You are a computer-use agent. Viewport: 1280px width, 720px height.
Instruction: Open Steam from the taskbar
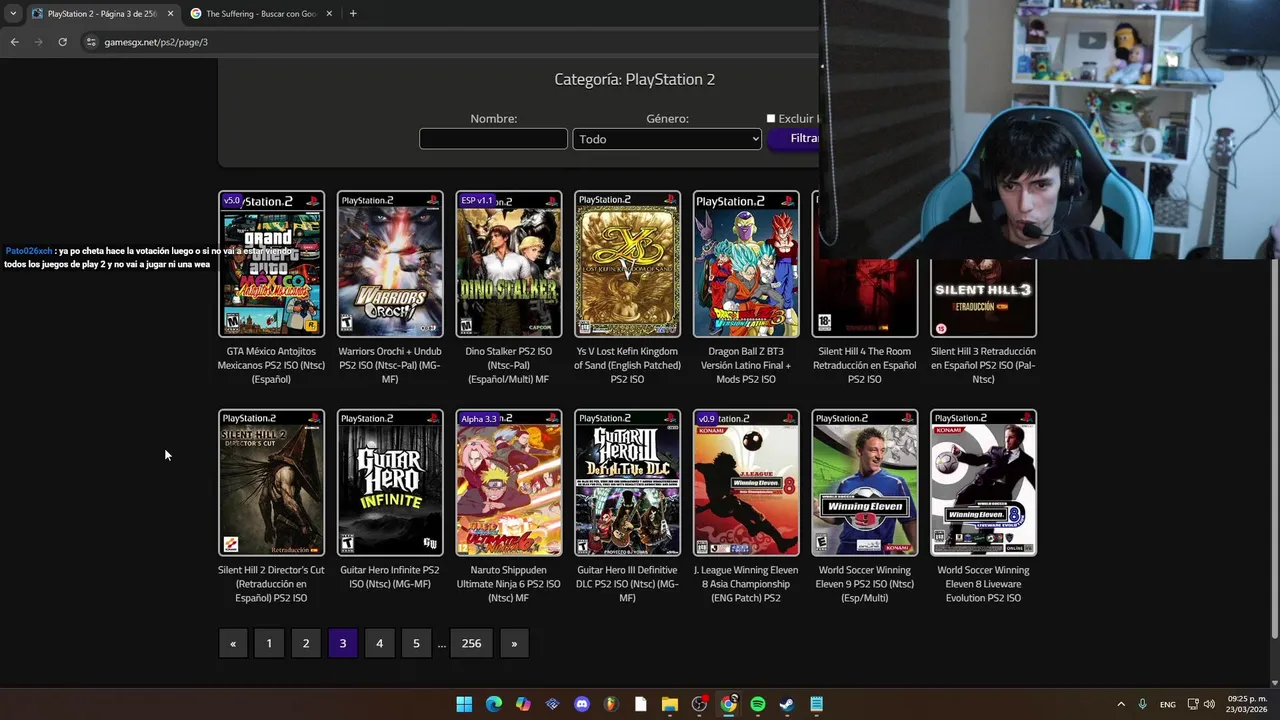[787, 704]
